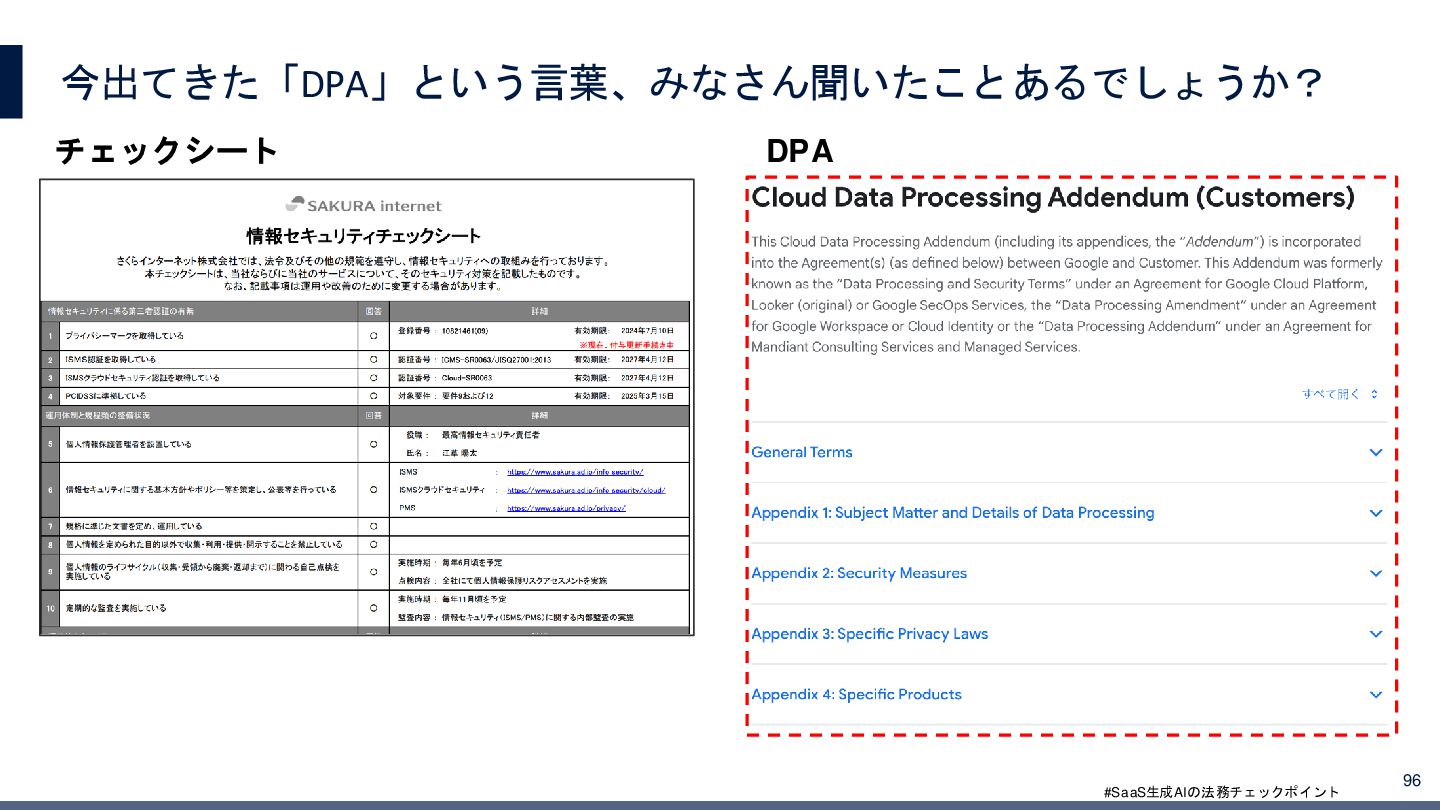Open Appendix 4: Specific Products link
1440x810 pixels.
[857, 695]
